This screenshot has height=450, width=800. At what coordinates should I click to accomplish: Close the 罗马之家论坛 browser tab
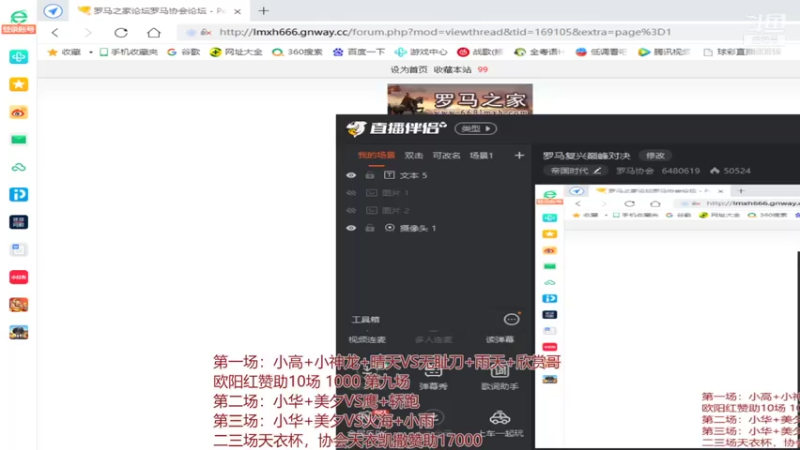[237, 11]
